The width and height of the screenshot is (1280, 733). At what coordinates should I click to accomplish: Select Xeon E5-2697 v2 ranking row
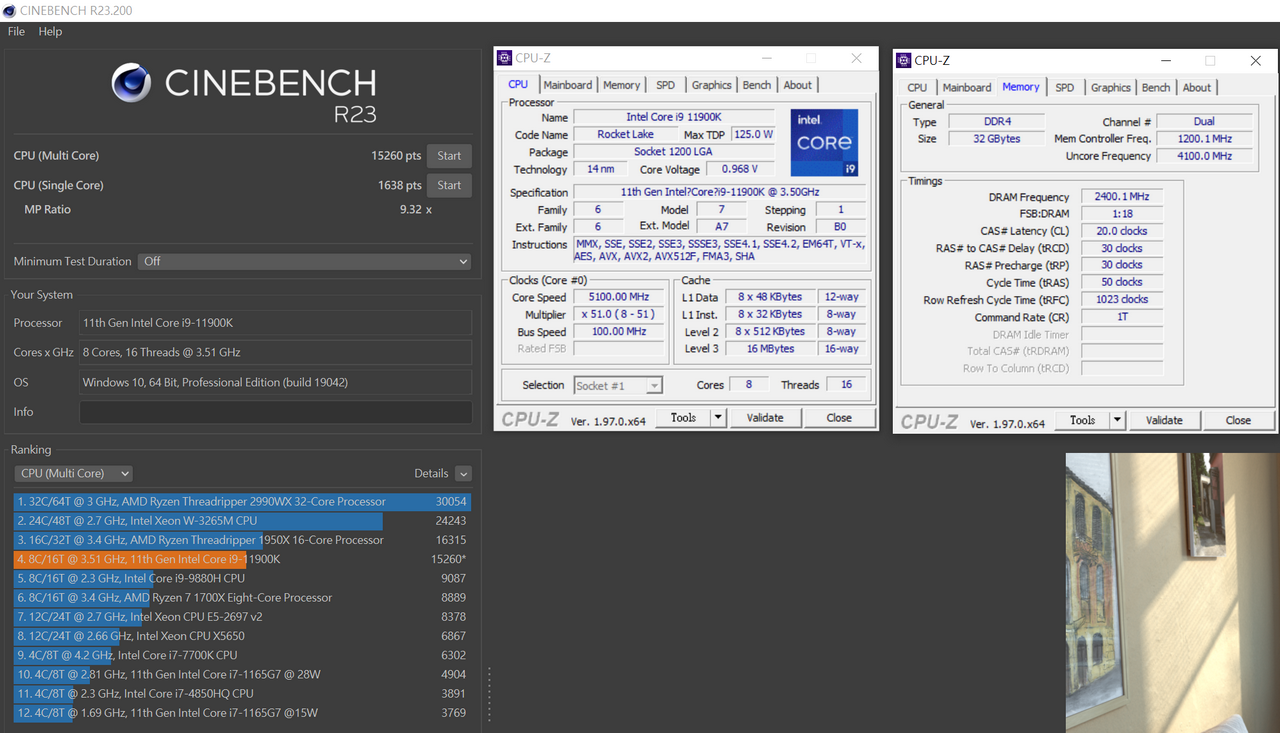[242, 617]
